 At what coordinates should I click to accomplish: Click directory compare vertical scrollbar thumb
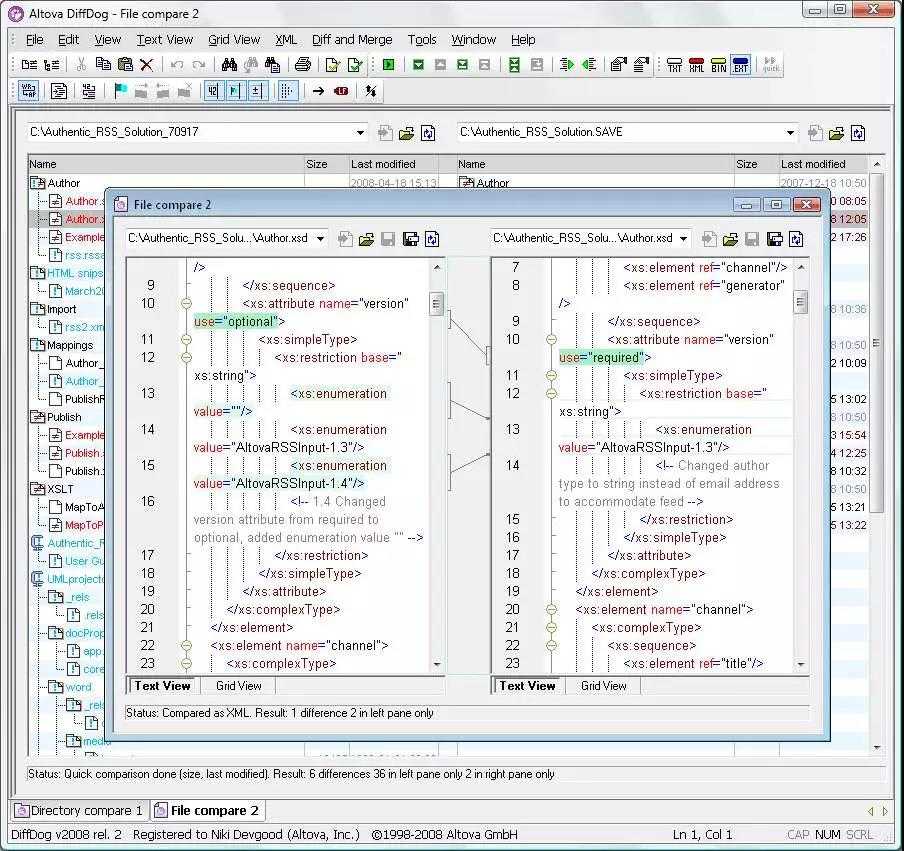876,343
